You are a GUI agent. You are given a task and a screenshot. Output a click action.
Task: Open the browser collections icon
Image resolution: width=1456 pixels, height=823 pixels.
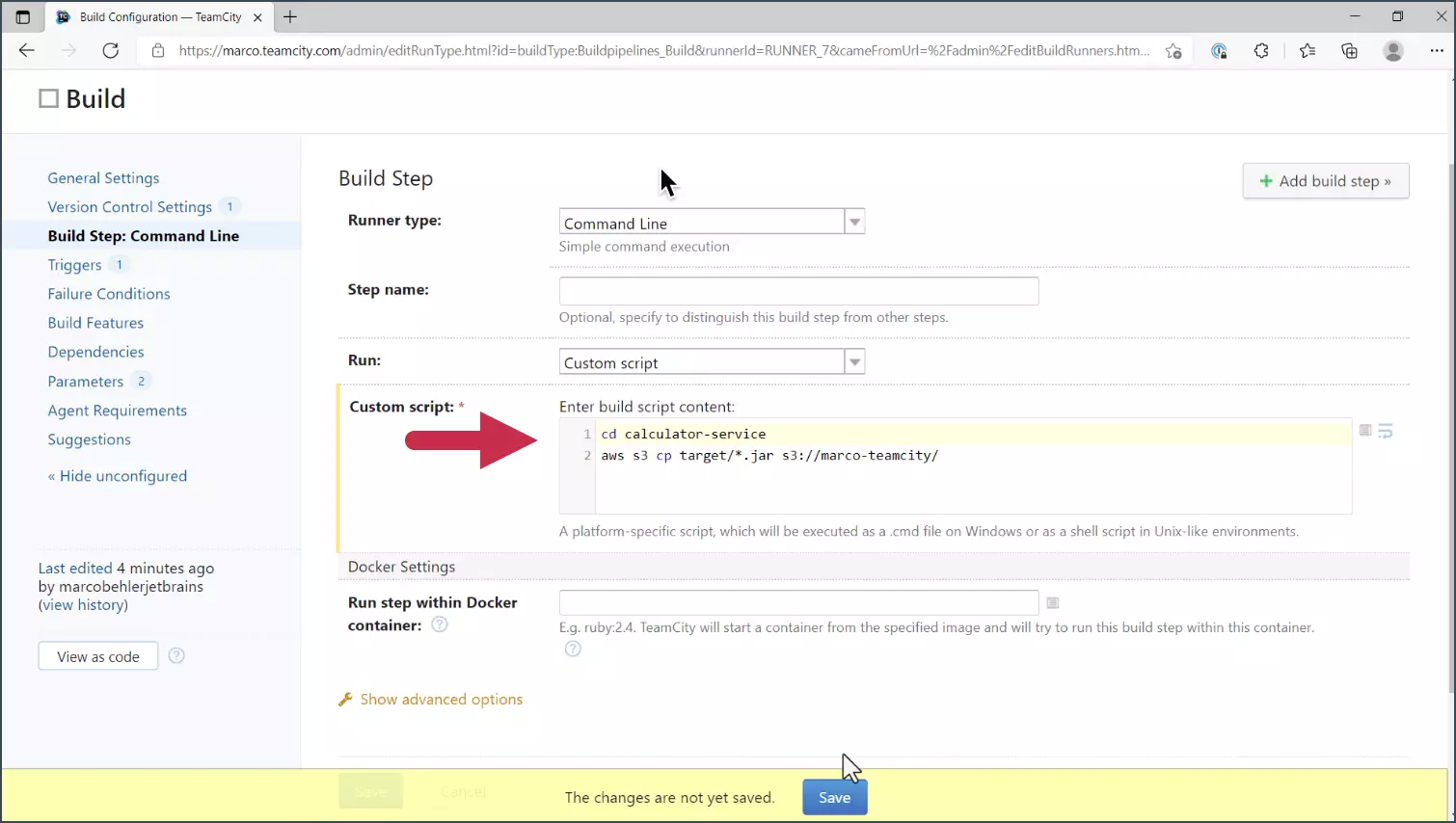tap(1349, 51)
